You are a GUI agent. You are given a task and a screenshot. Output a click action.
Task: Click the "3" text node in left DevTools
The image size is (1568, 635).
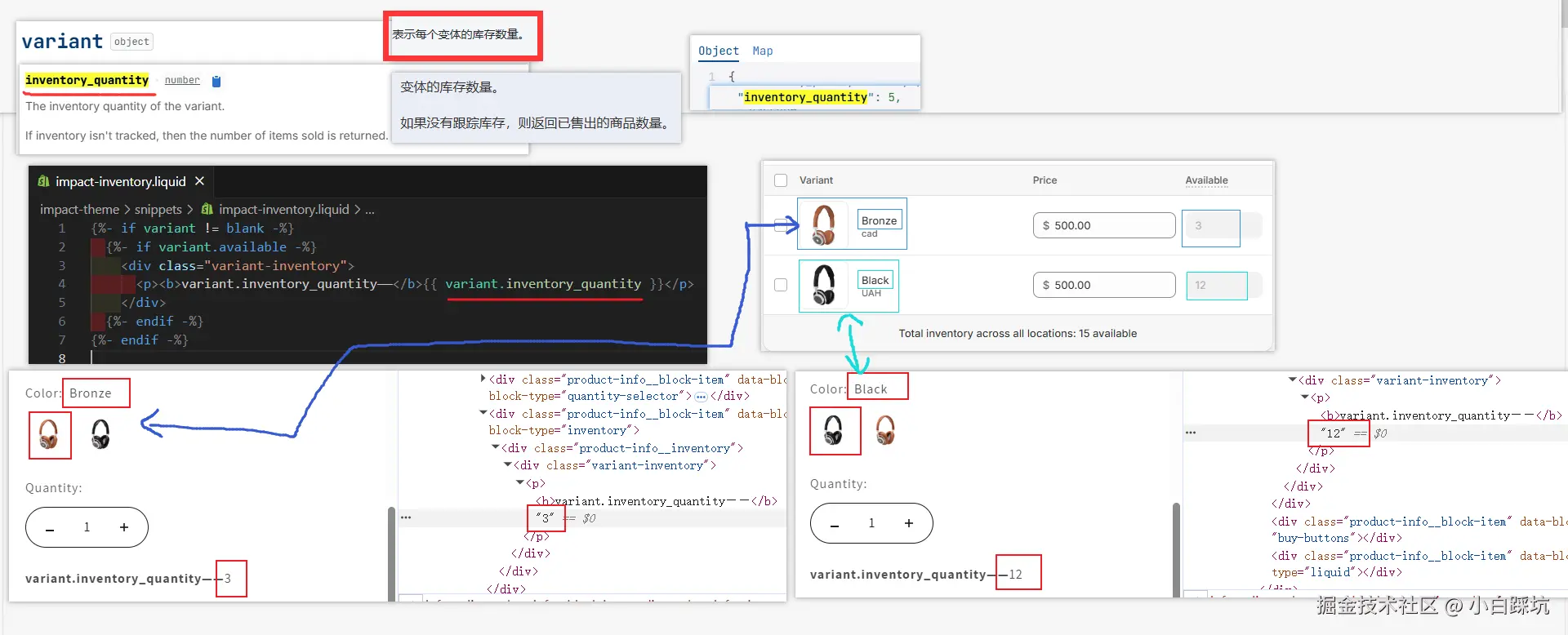(x=545, y=518)
